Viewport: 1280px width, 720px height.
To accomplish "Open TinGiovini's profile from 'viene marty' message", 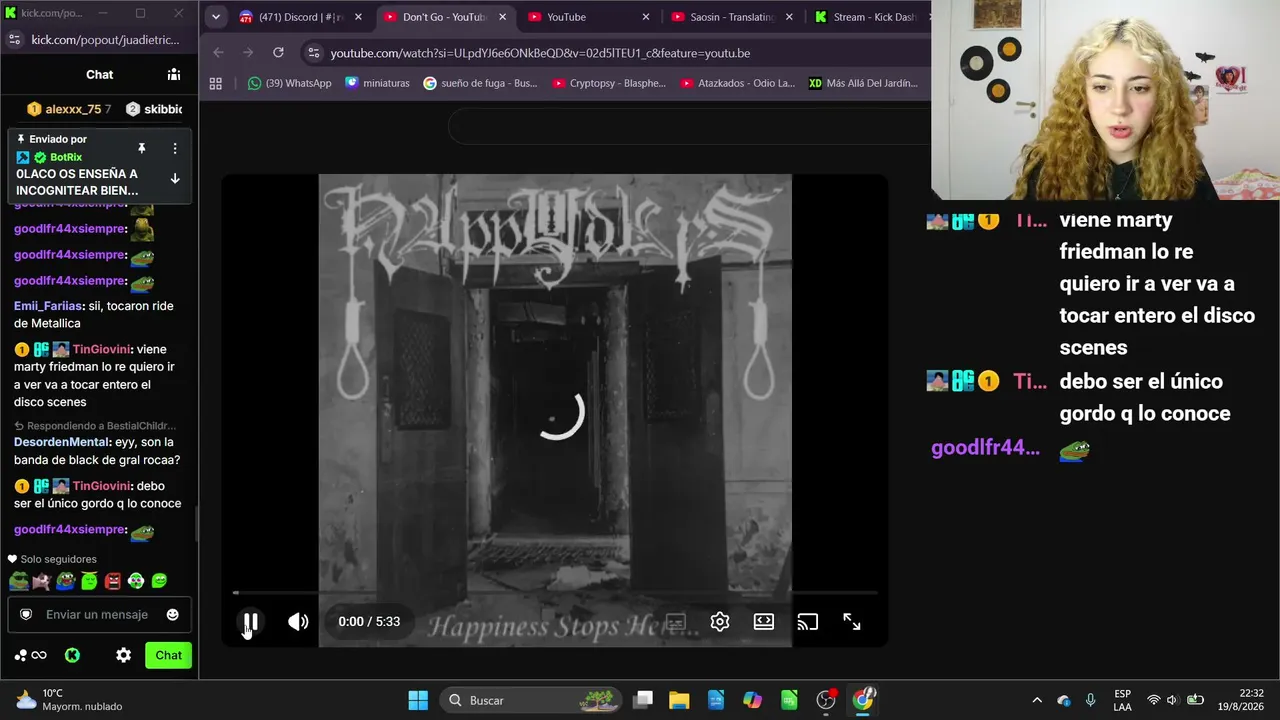I will tap(102, 349).
